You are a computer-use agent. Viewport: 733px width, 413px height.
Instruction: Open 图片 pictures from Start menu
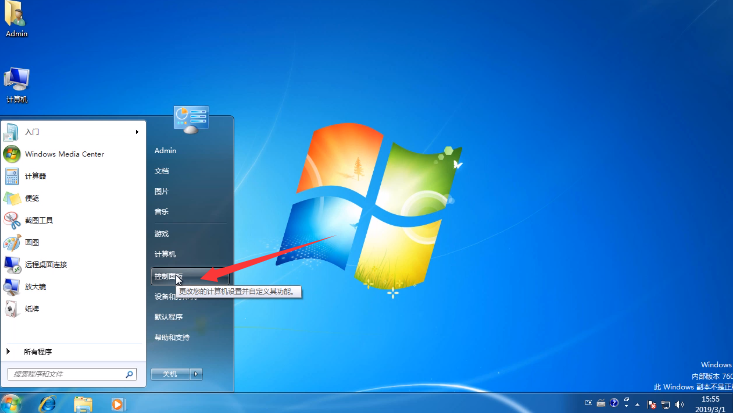(161, 191)
